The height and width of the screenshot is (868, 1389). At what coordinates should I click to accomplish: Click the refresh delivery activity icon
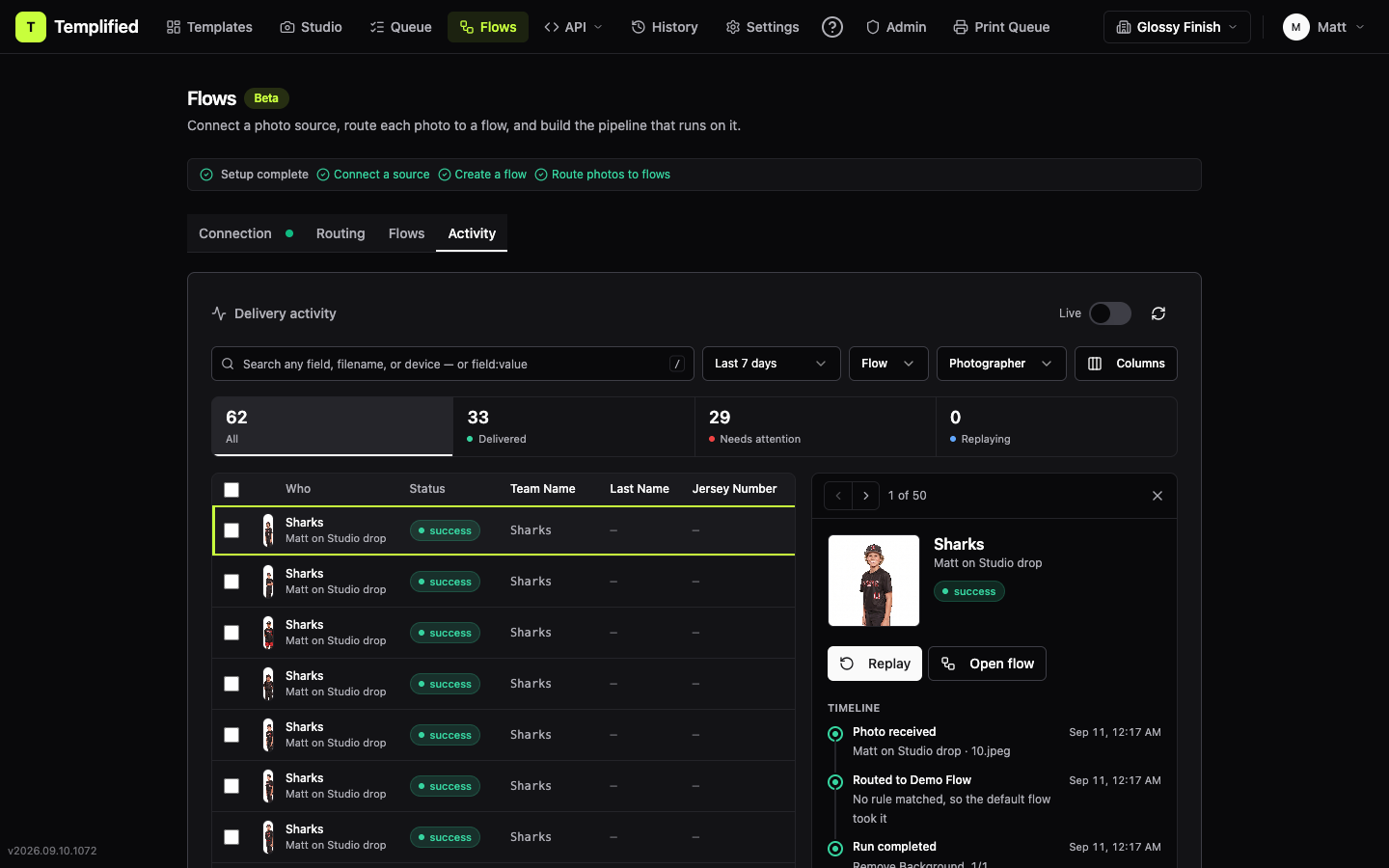[1158, 313]
